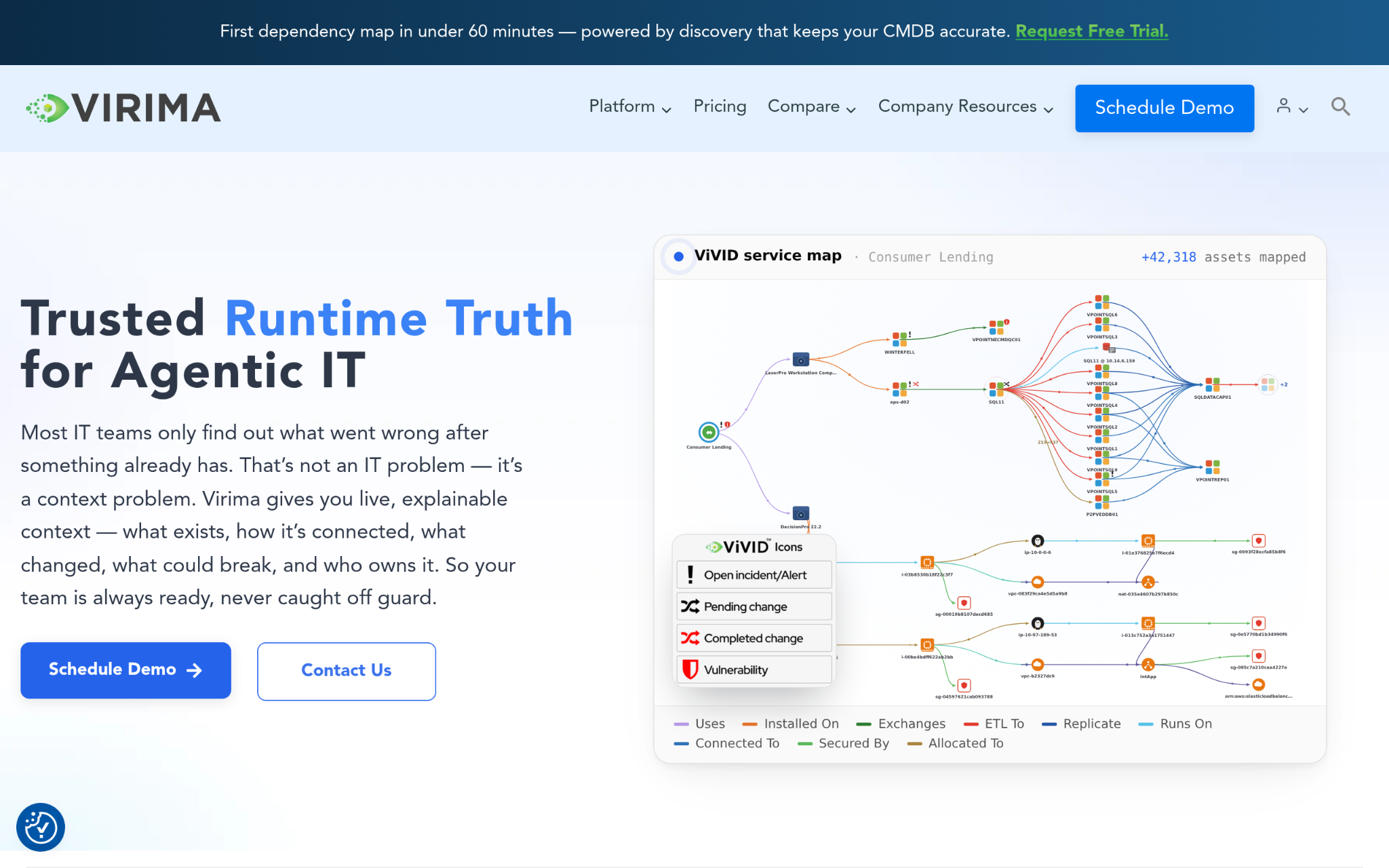This screenshot has height=868, width=1389.
Task: Click the SQL11 @ 10.14.6.159 database icon
Action: tap(1108, 348)
